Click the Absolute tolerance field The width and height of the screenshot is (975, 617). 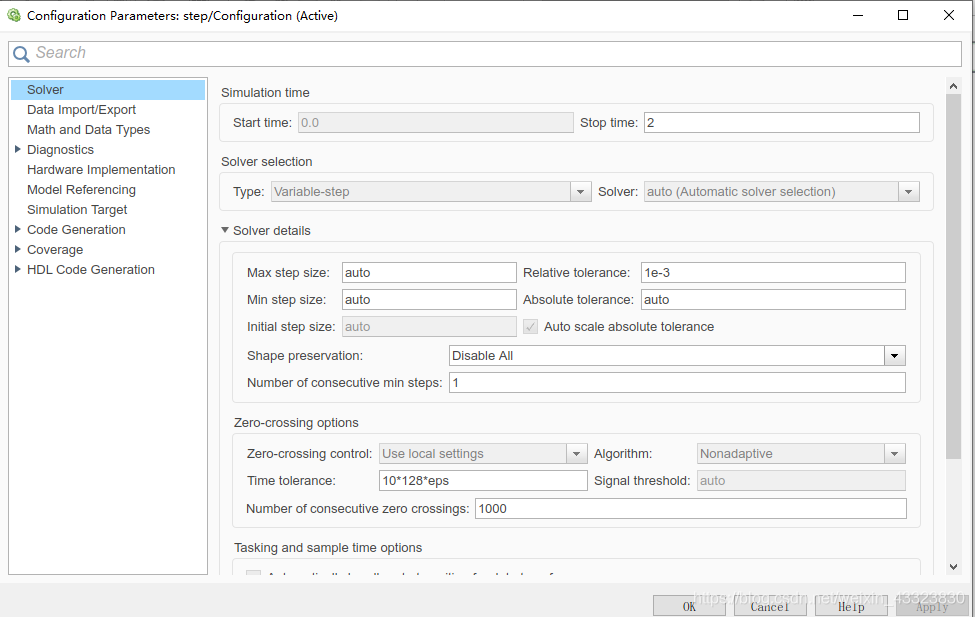tap(773, 300)
